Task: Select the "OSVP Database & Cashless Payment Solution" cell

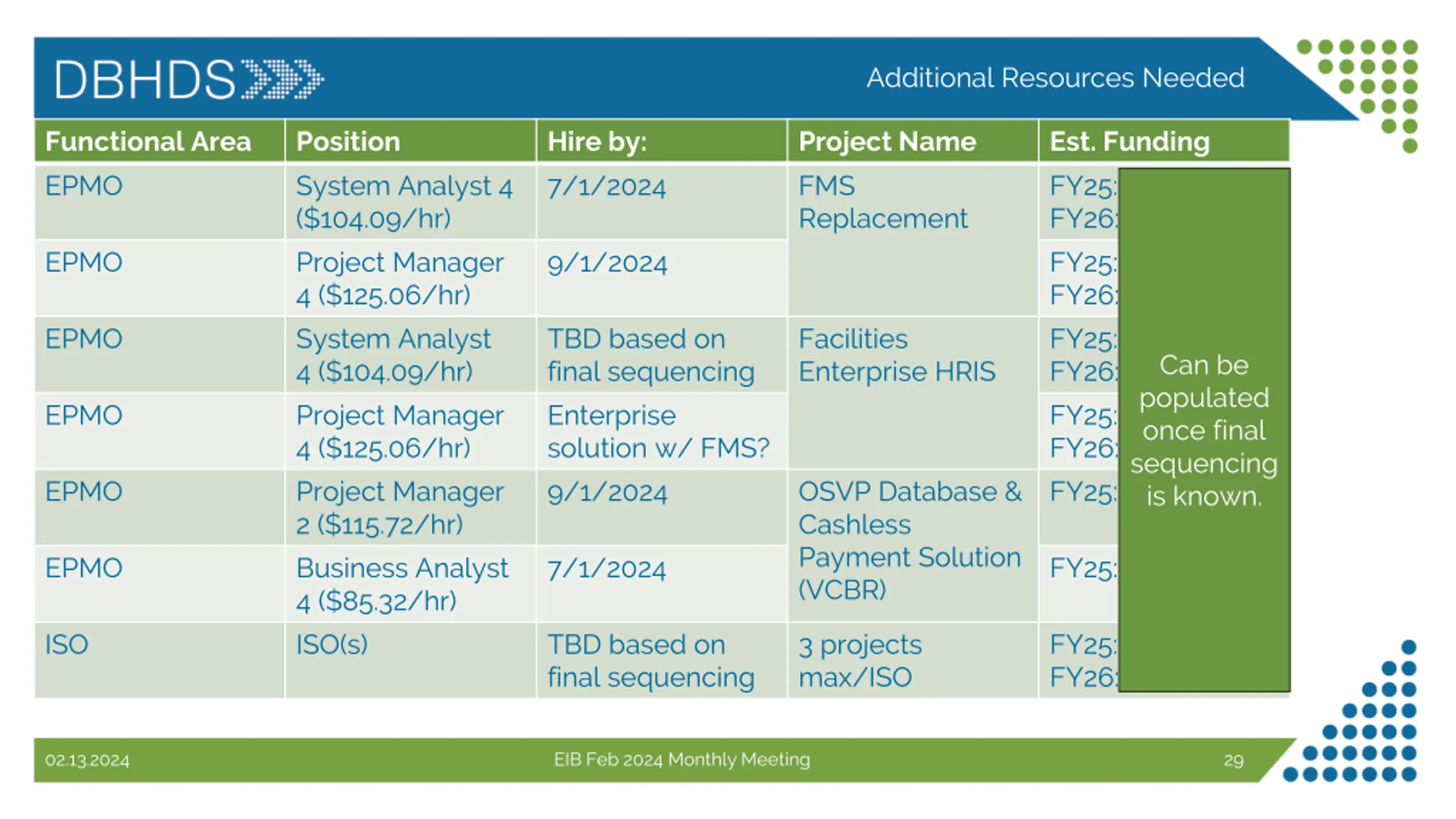Action: (x=910, y=540)
